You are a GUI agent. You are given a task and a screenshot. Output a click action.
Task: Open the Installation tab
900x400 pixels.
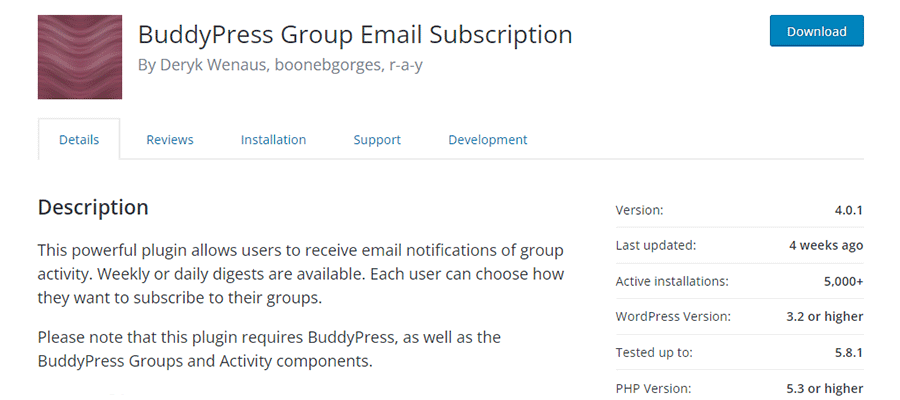point(273,140)
